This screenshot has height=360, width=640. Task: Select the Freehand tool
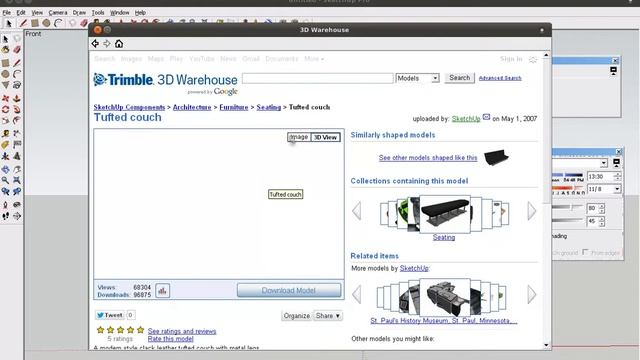(x=17, y=85)
